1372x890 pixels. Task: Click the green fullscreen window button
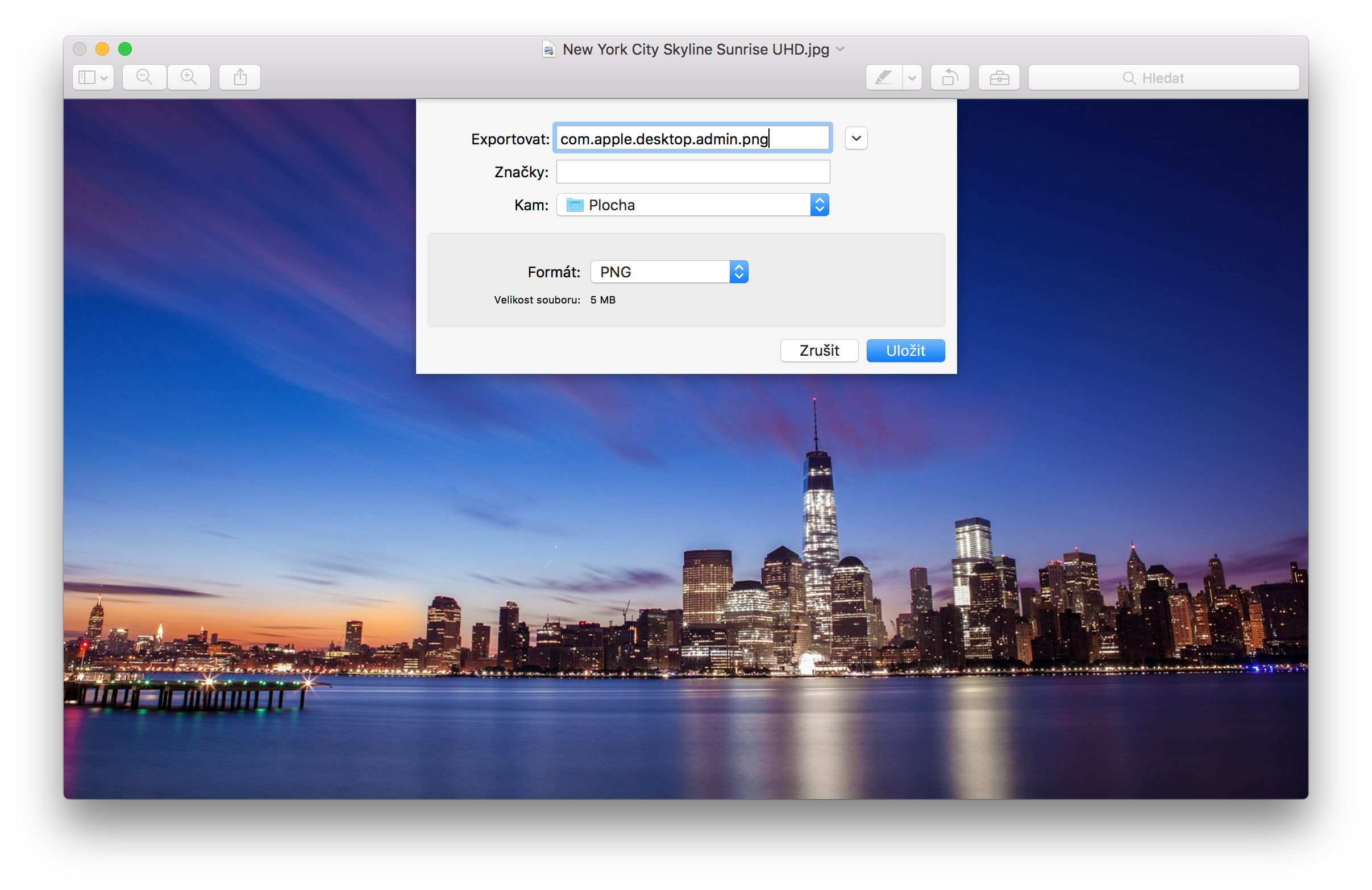coord(125,49)
